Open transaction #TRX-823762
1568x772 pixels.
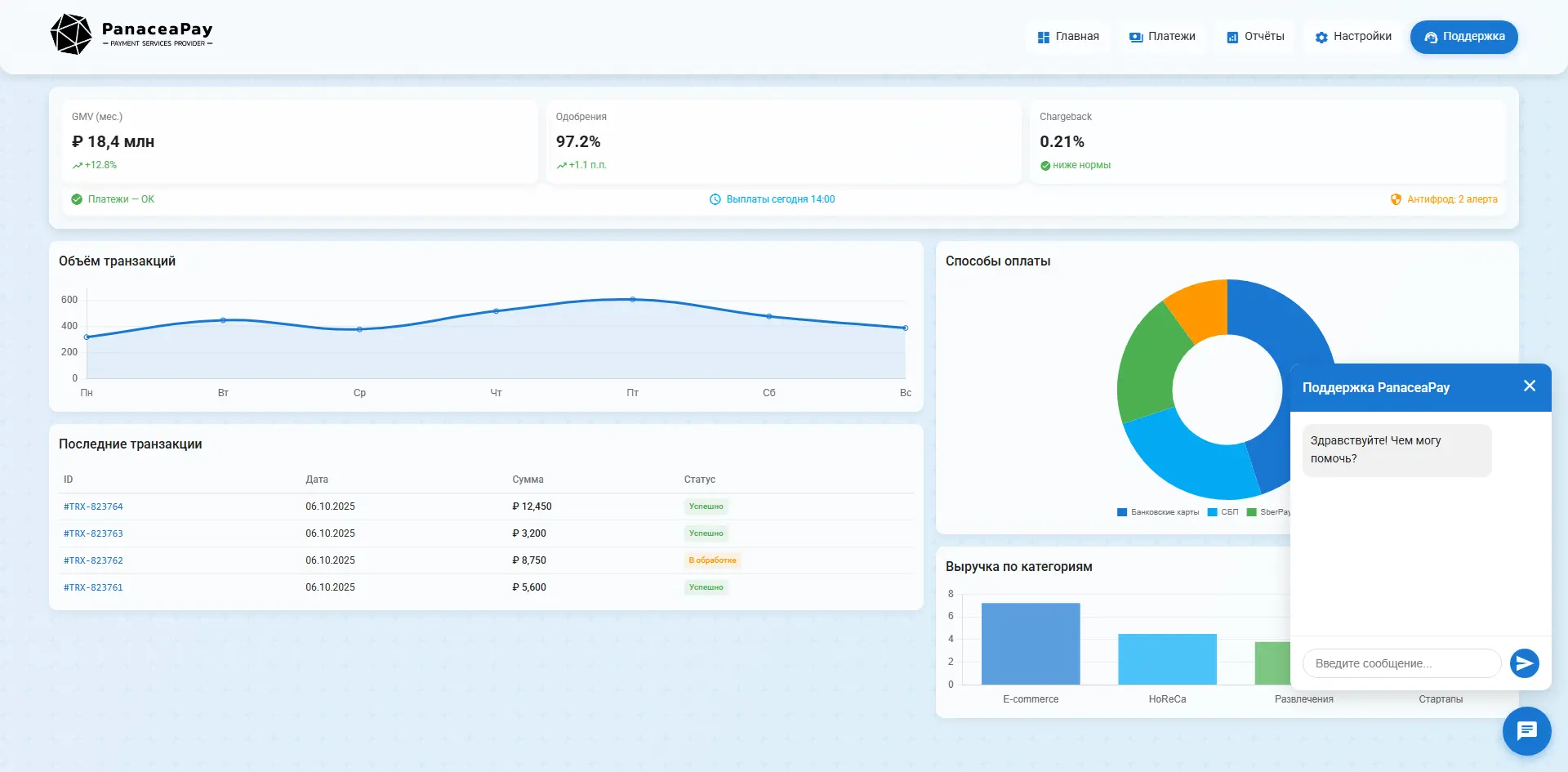[x=93, y=560]
